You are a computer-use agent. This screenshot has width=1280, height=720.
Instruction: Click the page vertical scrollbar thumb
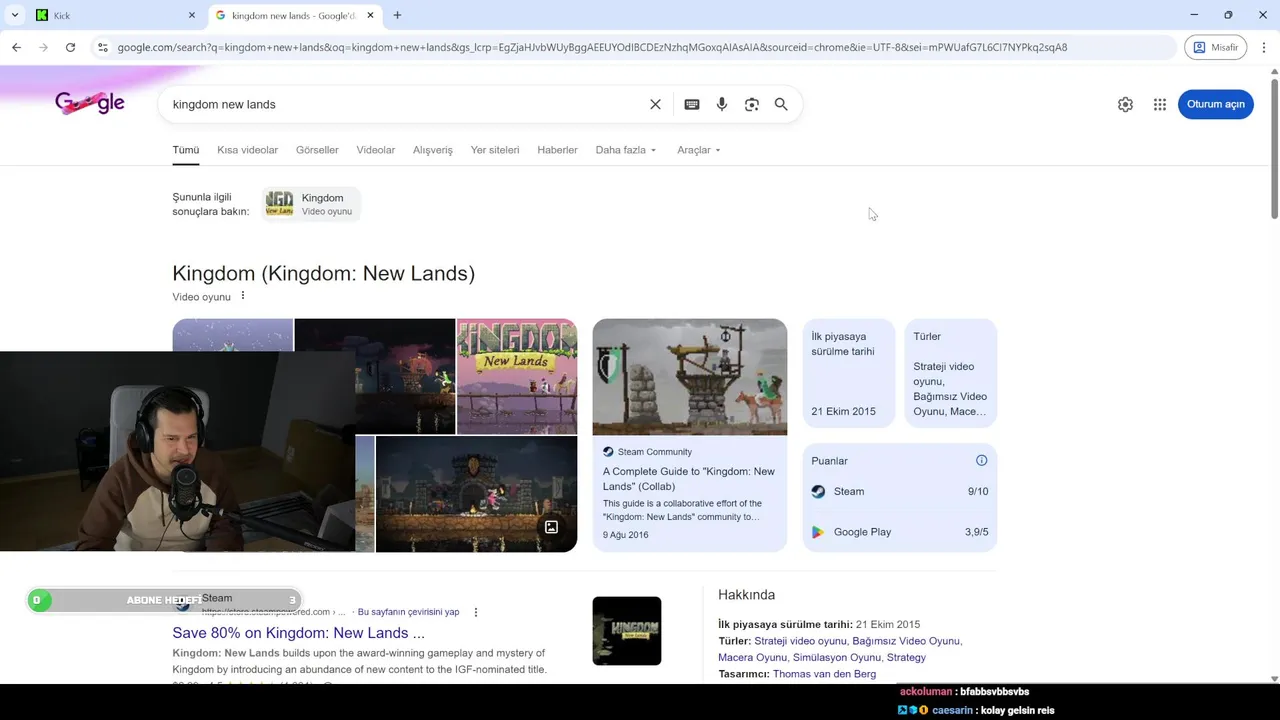1274,148
